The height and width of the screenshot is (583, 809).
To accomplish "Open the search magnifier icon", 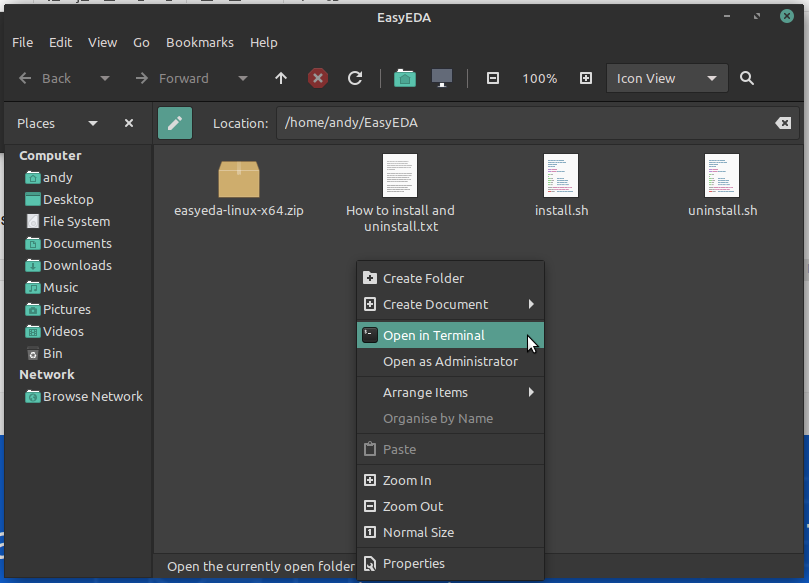I will pos(747,78).
